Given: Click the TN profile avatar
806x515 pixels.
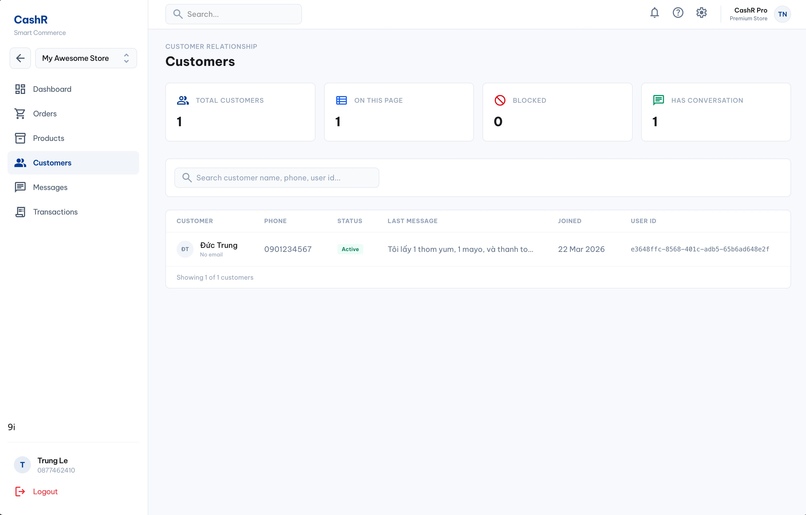Looking at the screenshot, I should 782,14.
